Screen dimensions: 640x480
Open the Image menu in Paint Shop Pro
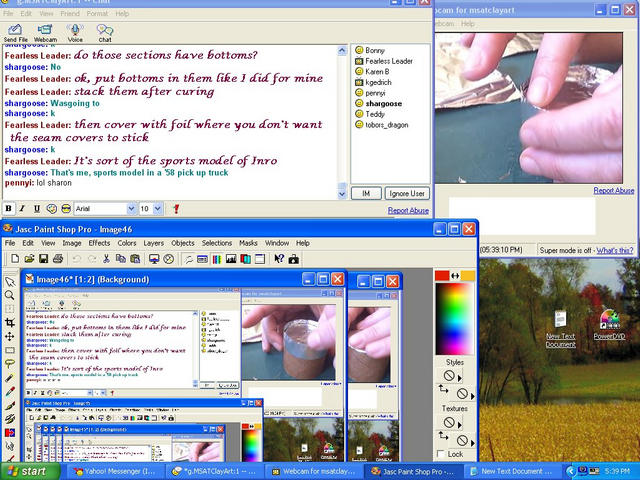click(x=72, y=243)
